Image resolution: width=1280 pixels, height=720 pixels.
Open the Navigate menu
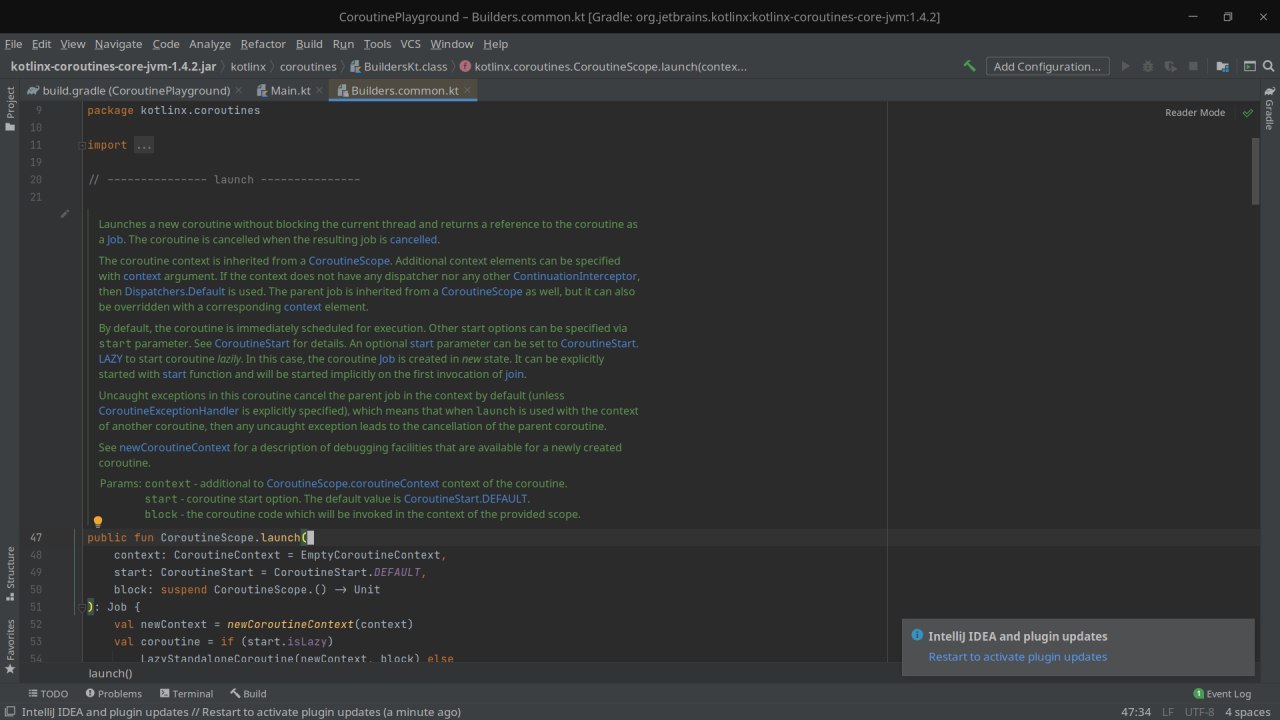[118, 44]
